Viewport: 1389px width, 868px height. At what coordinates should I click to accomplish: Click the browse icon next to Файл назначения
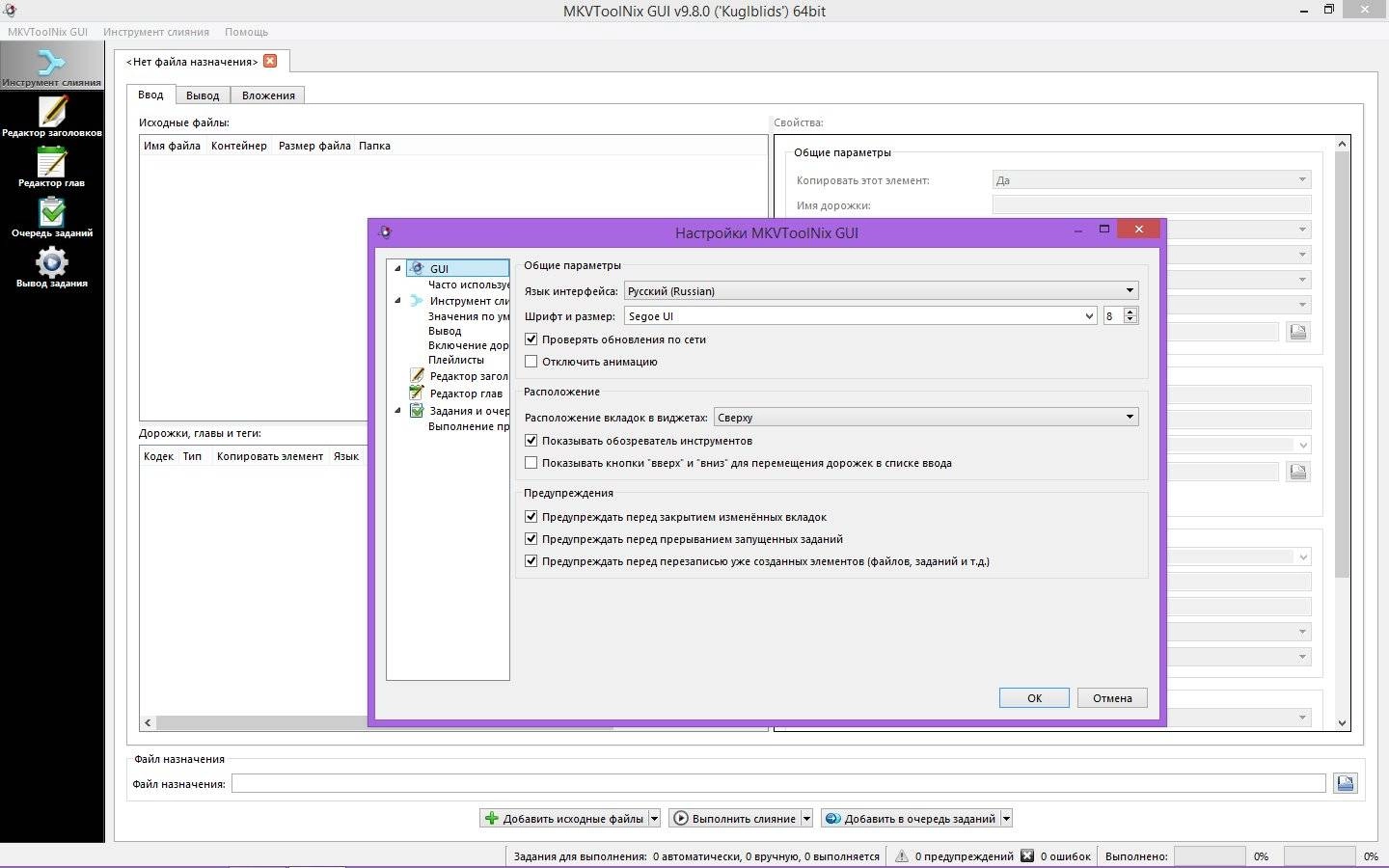(1345, 783)
